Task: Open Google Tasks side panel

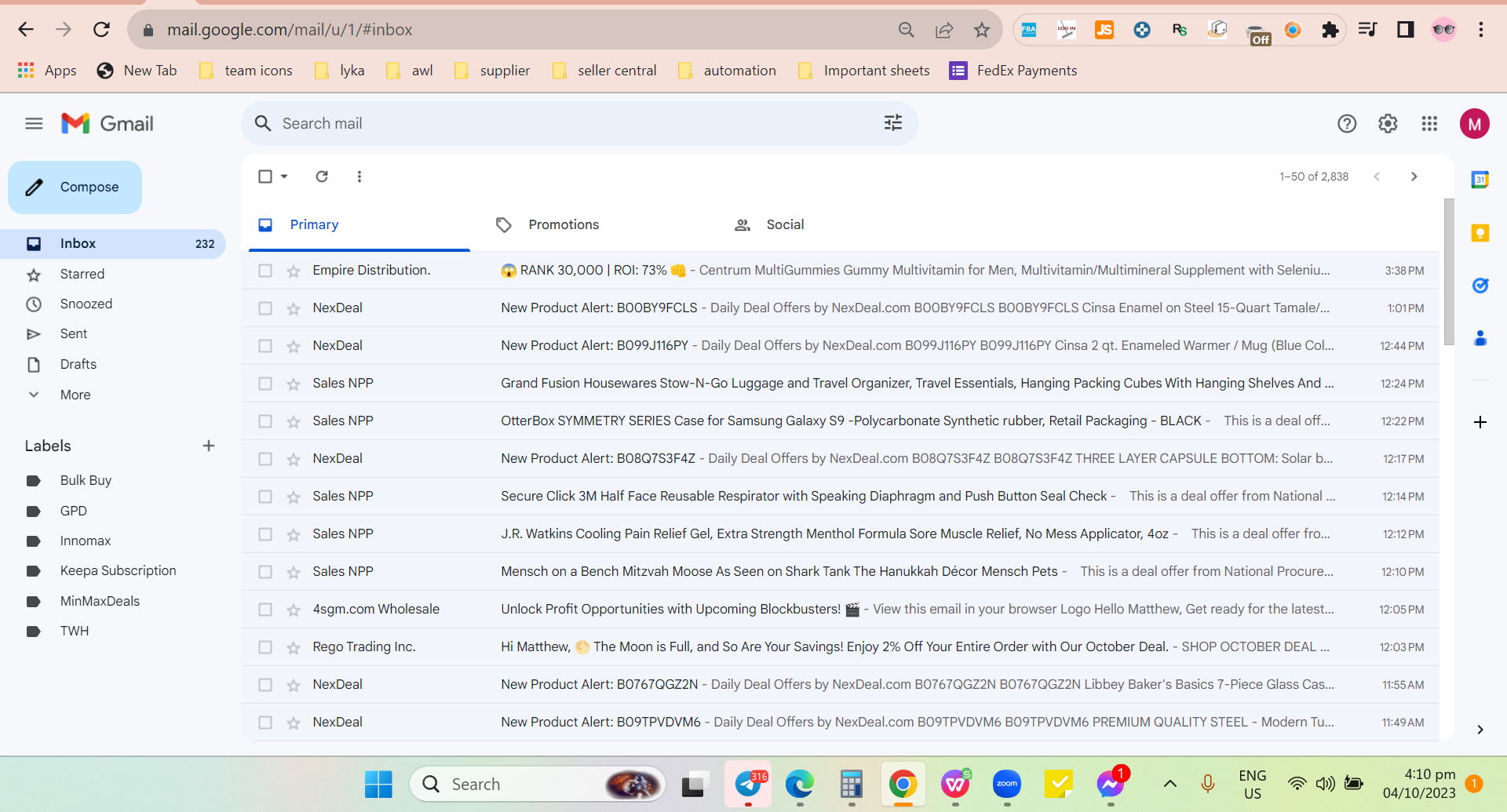Action: (x=1480, y=286)
